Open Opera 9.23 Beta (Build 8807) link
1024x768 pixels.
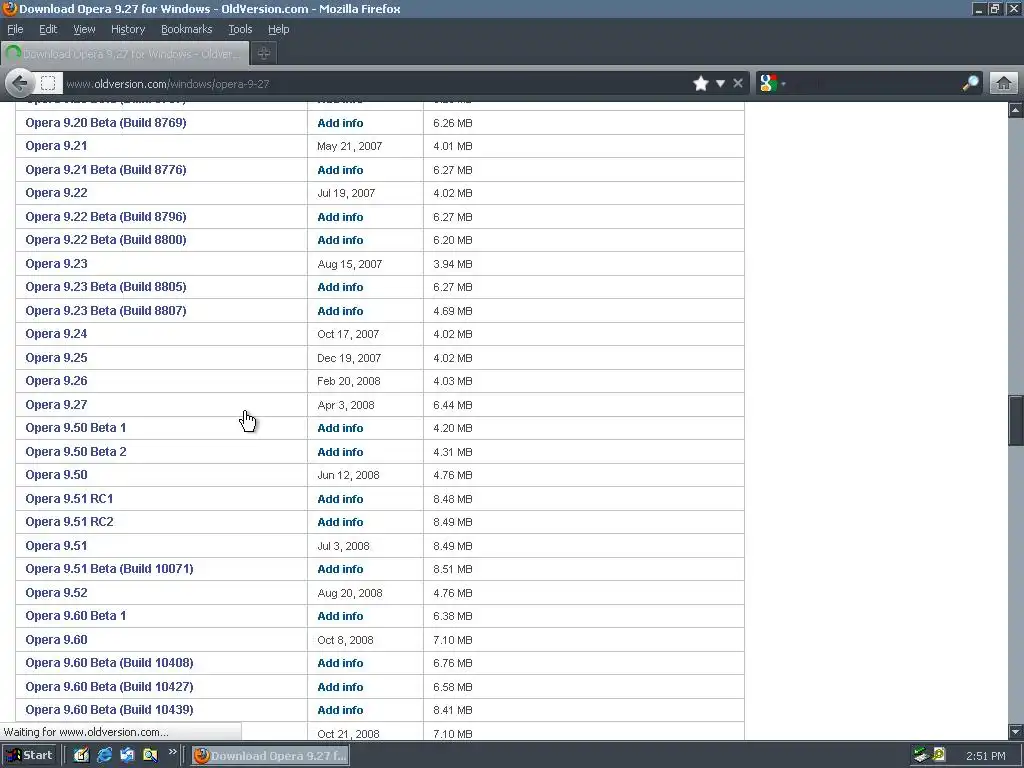pyautogui.click(x=106, y=311)
